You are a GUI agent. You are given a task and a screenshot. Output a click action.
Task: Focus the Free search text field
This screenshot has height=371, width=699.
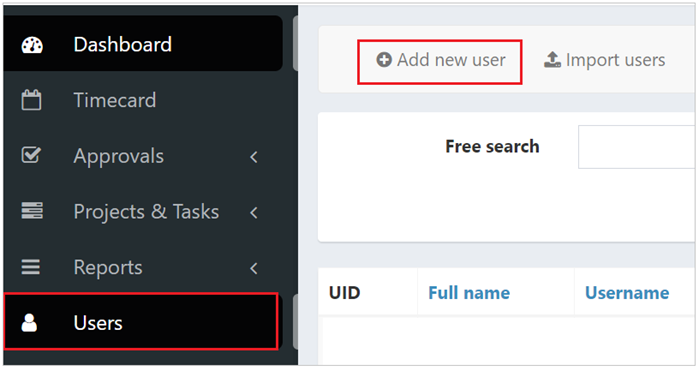pos(636,147)
